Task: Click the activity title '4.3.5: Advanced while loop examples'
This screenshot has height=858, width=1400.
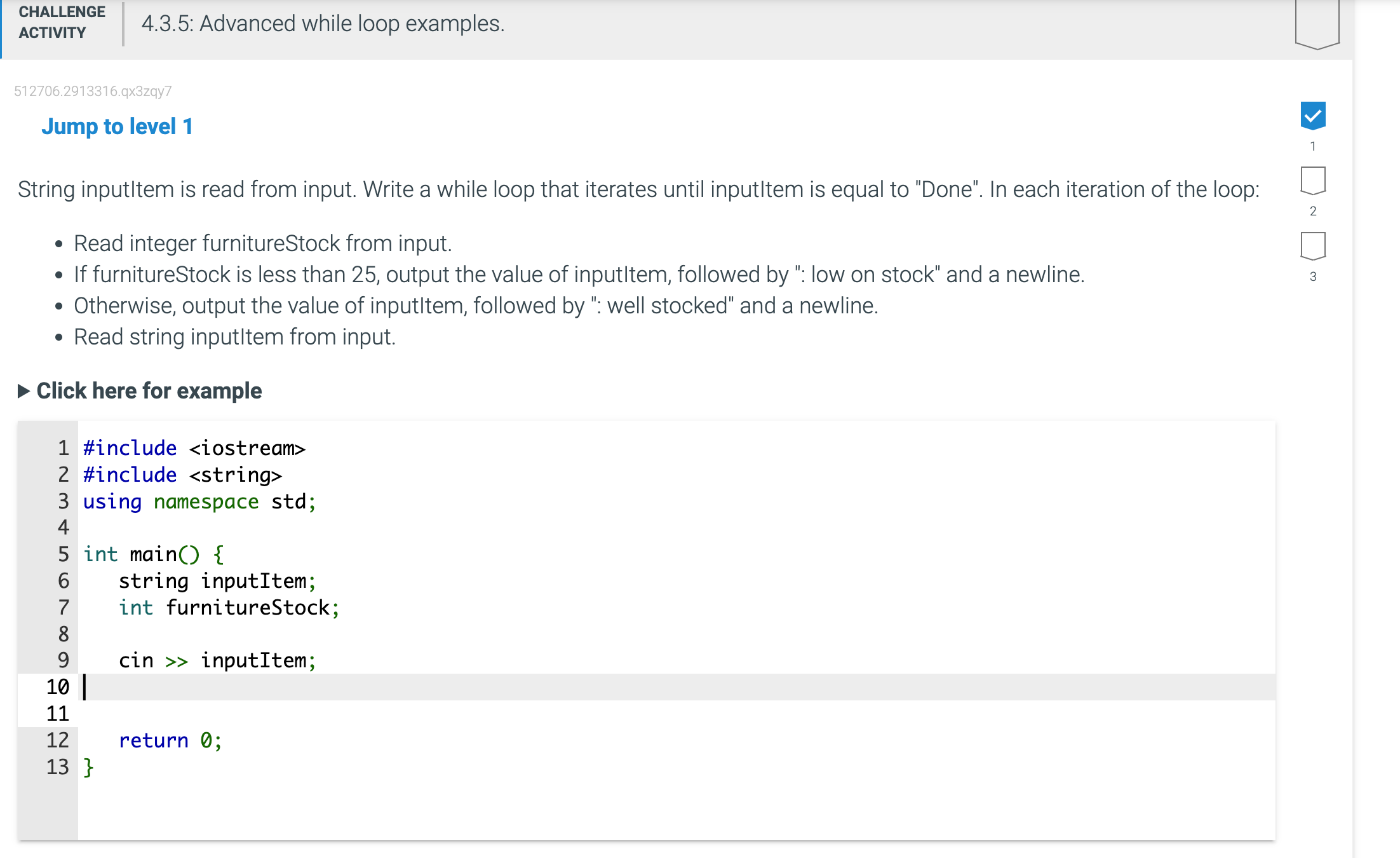Action: pos(323,24)
